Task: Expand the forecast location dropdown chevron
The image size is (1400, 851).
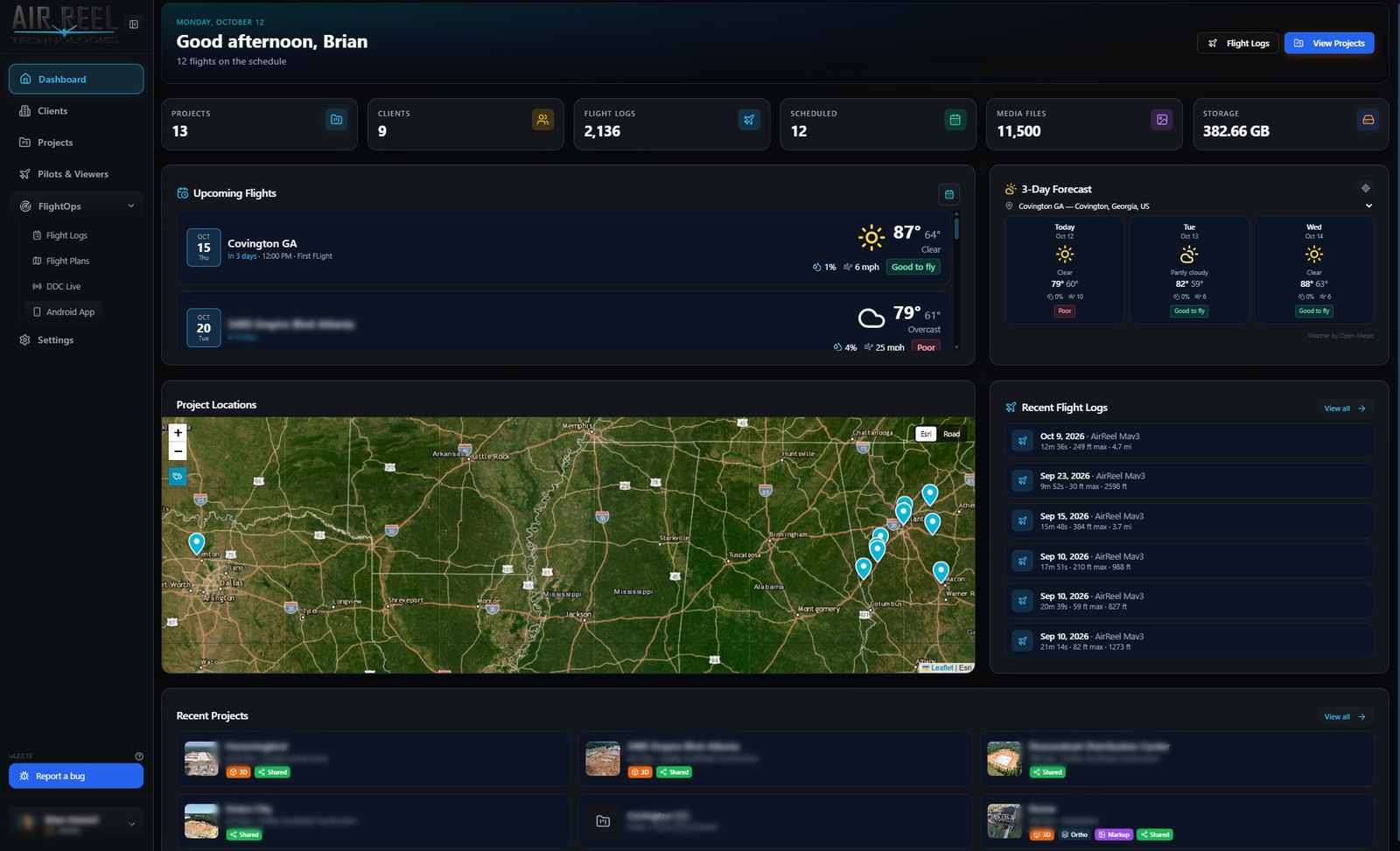Action: click(1368, 206)
